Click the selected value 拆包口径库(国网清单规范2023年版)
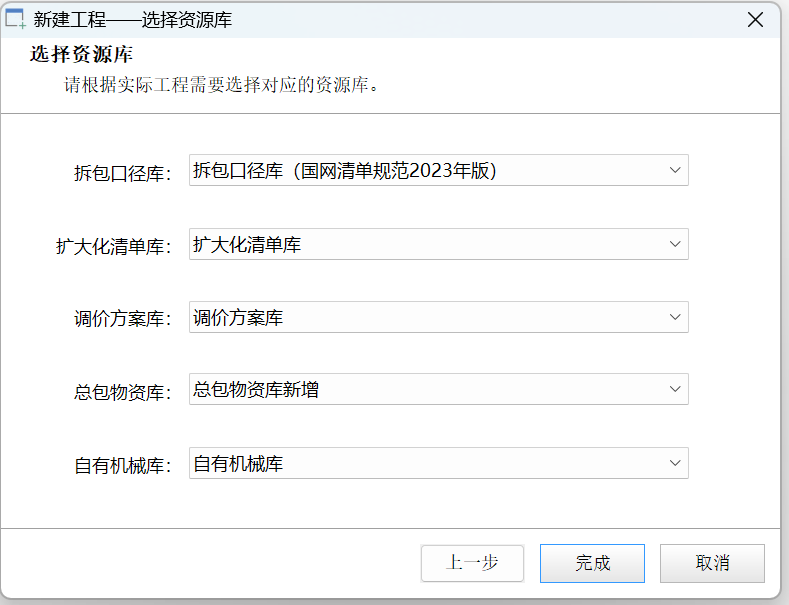Viewport: 789px width, 605px height. 345,171
